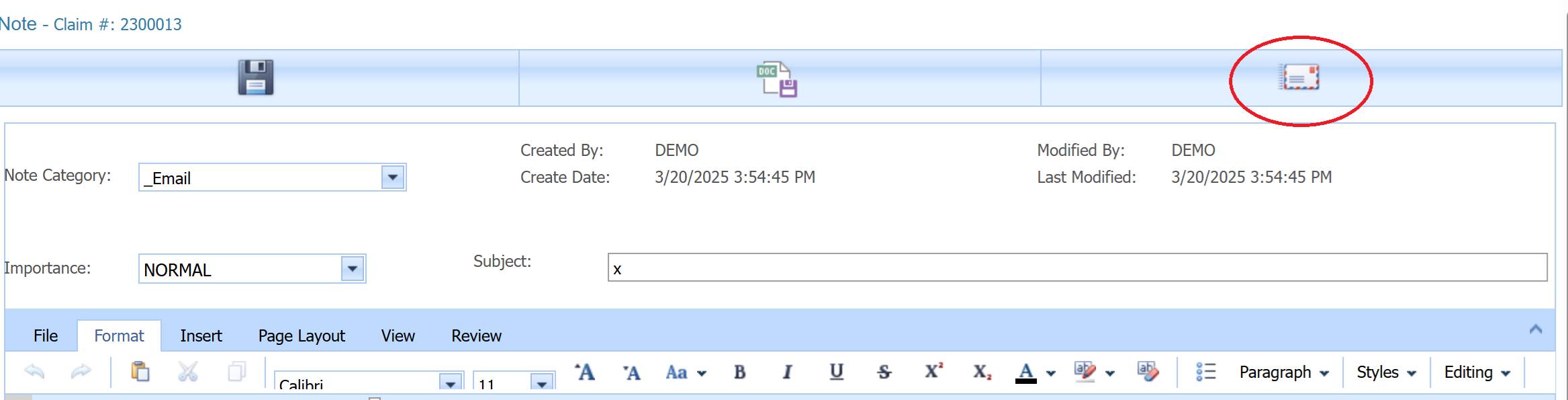Open the Styles menu button

pos(1386,372)
